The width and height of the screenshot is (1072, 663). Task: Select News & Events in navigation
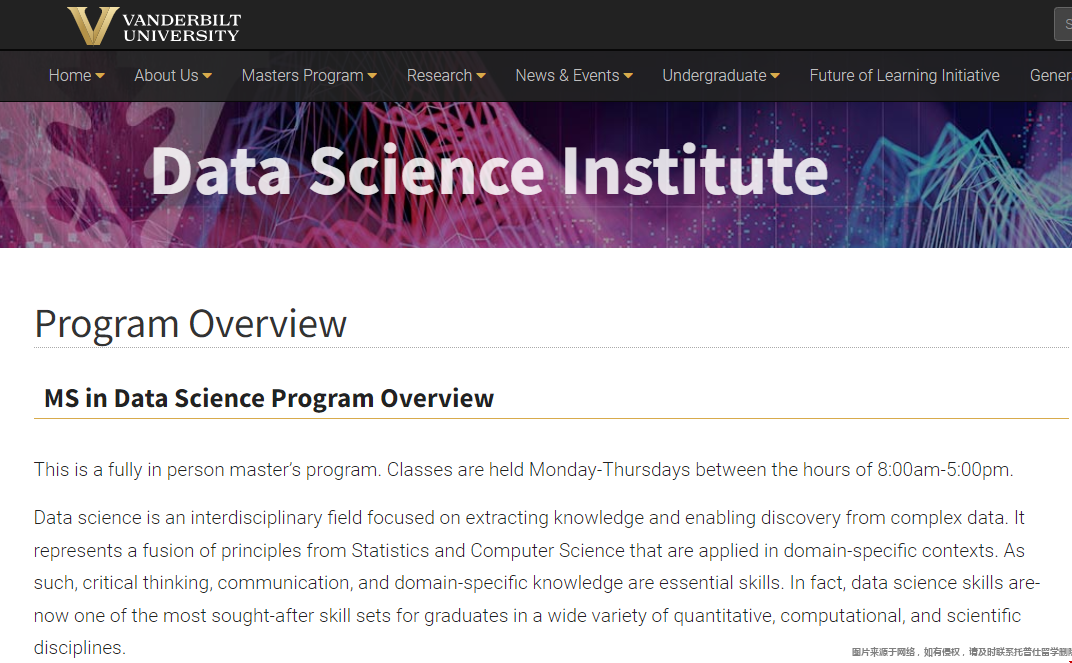(x=567, y=75)
